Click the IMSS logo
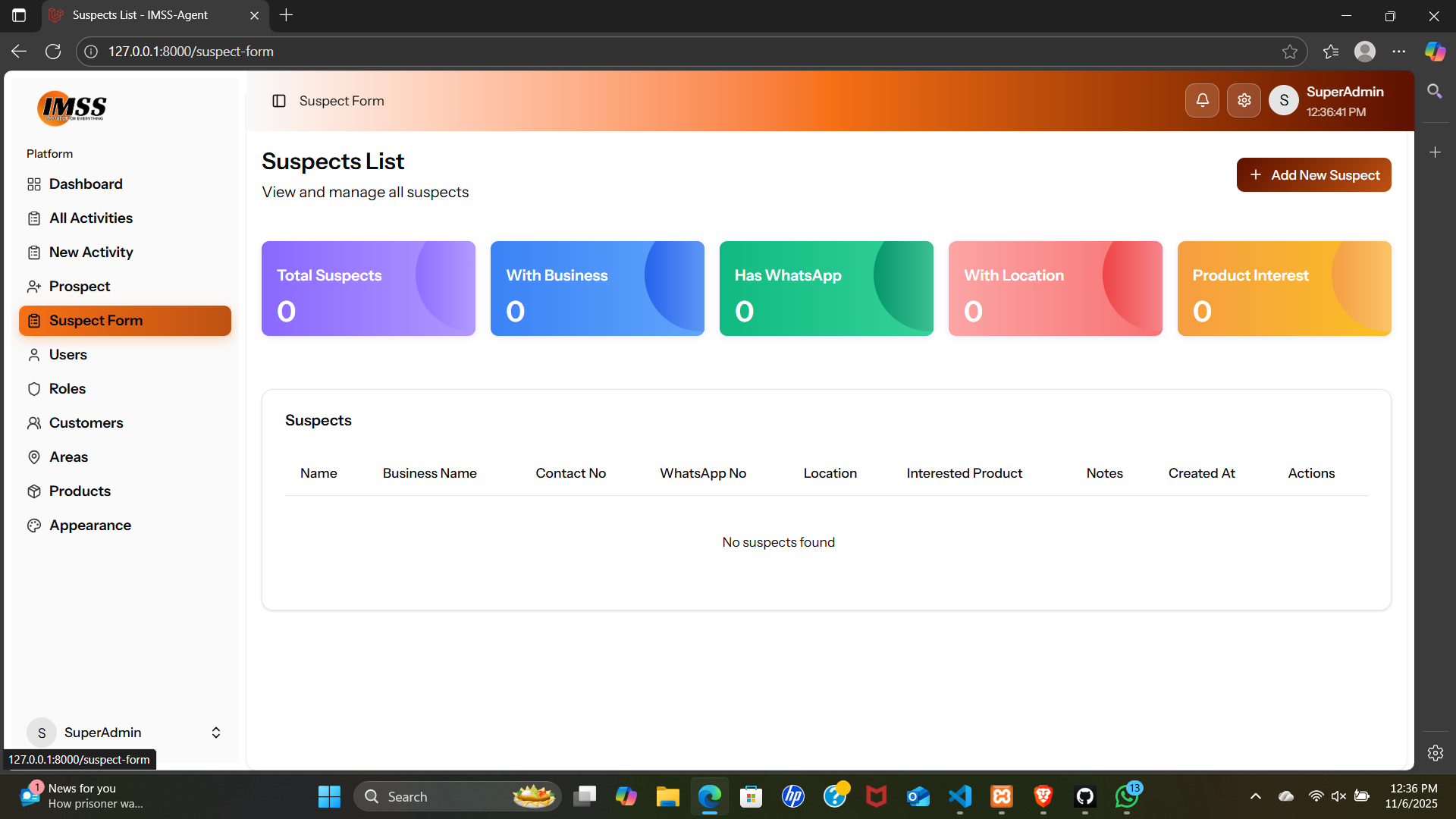 [73, 108]
